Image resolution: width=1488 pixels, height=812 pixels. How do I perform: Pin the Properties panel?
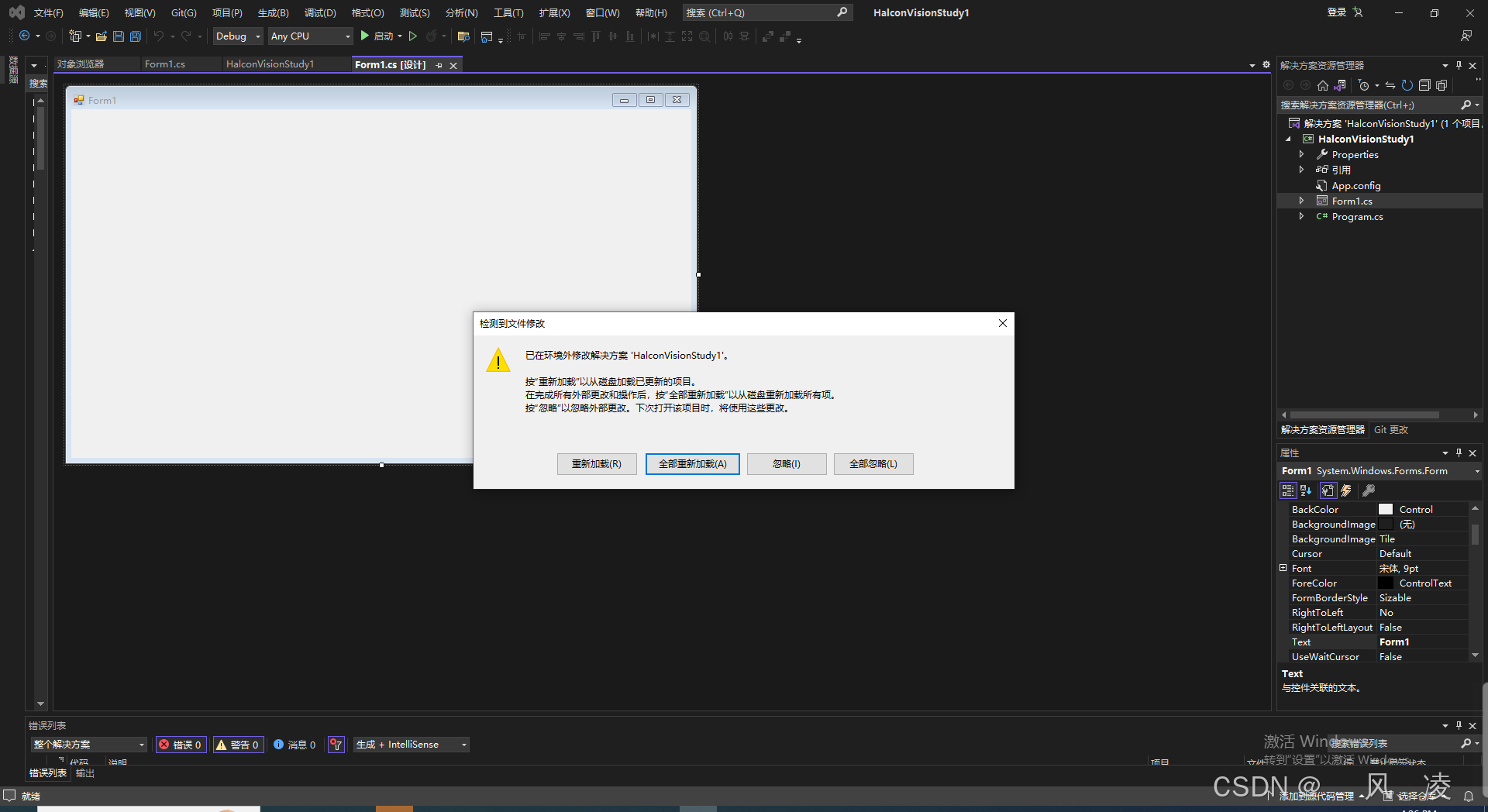1459,452
